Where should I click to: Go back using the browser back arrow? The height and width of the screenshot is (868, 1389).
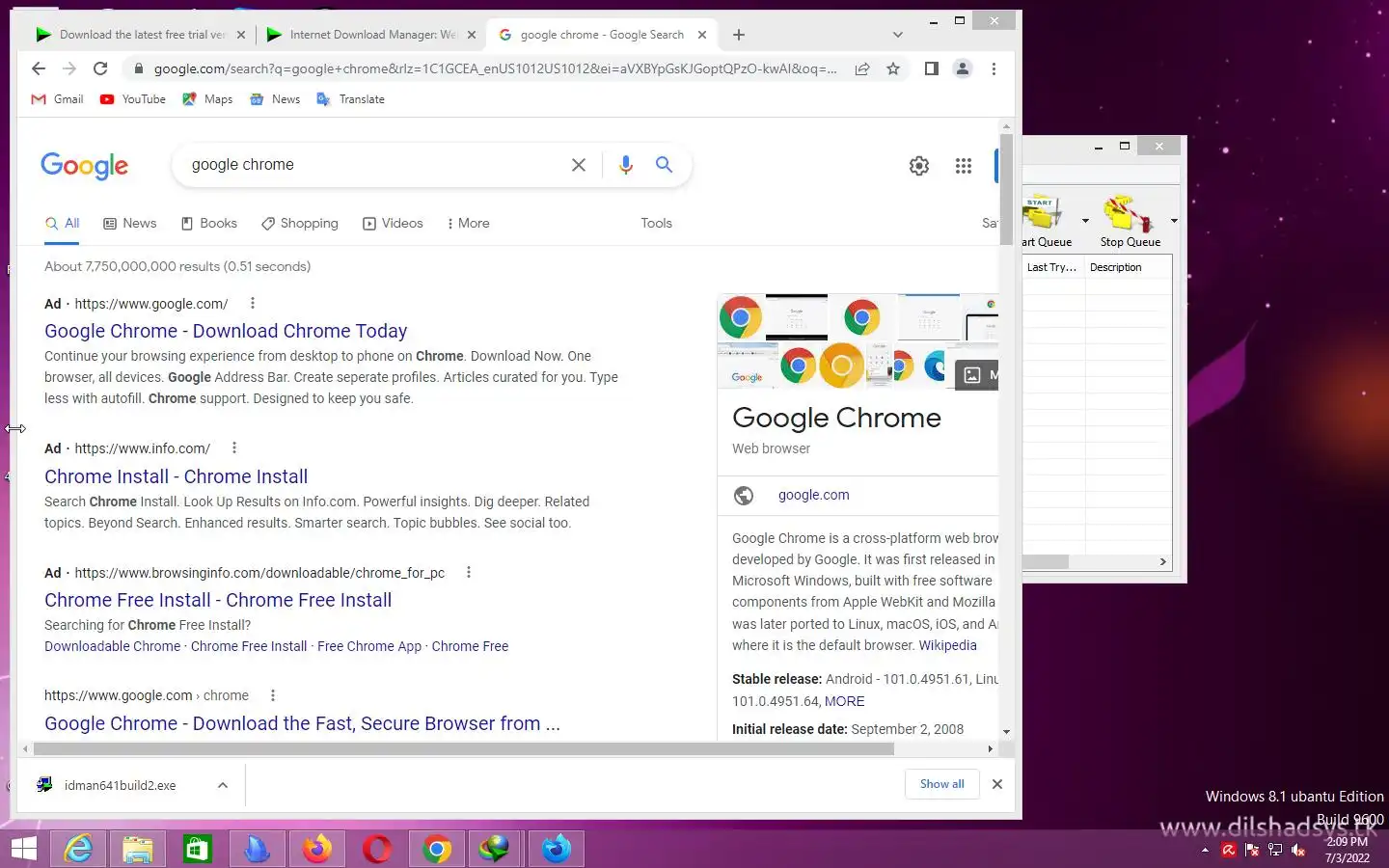pyautogui.click(x=39, y=68)
